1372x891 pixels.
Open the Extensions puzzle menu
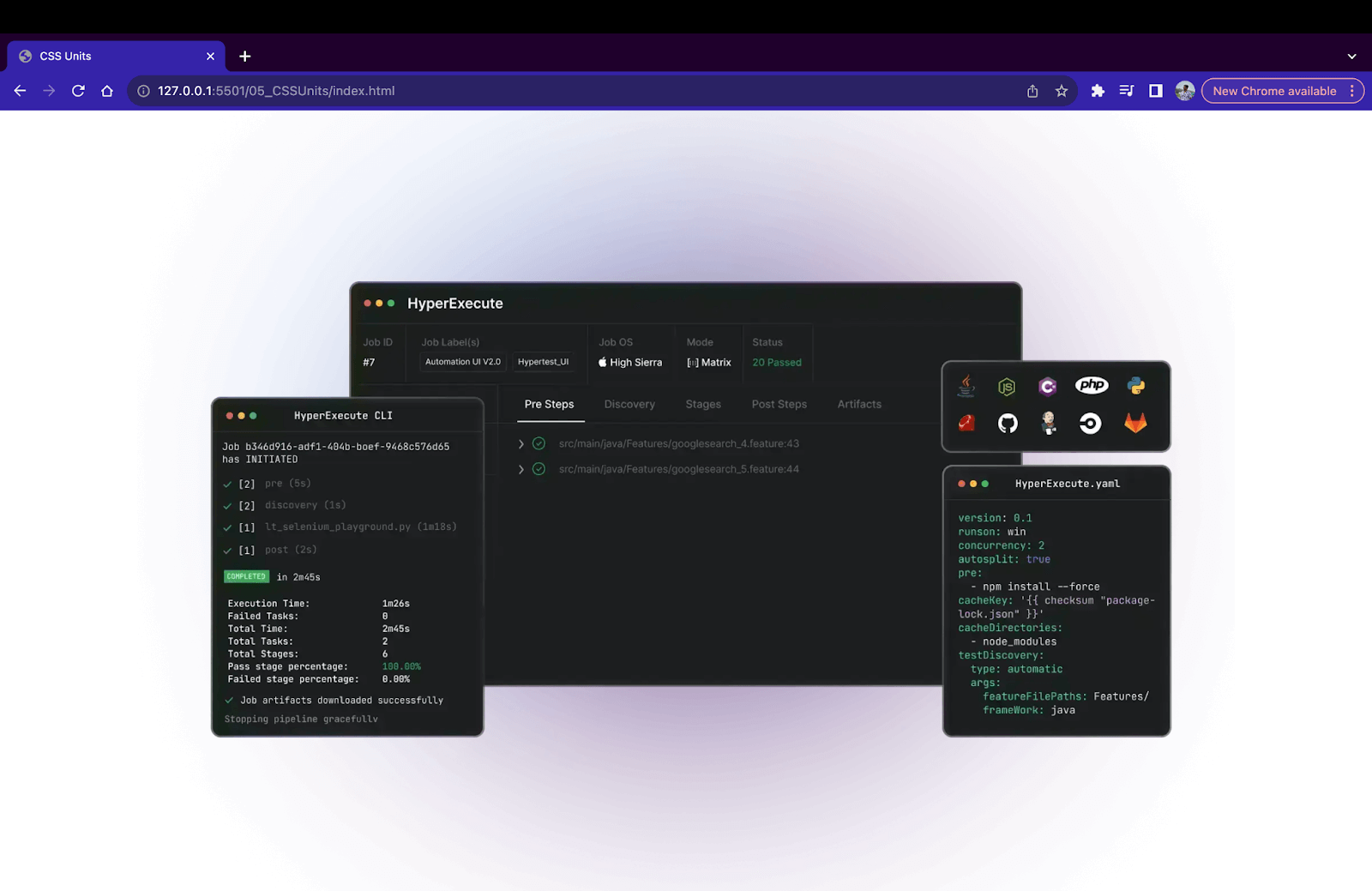(1098, 91)
